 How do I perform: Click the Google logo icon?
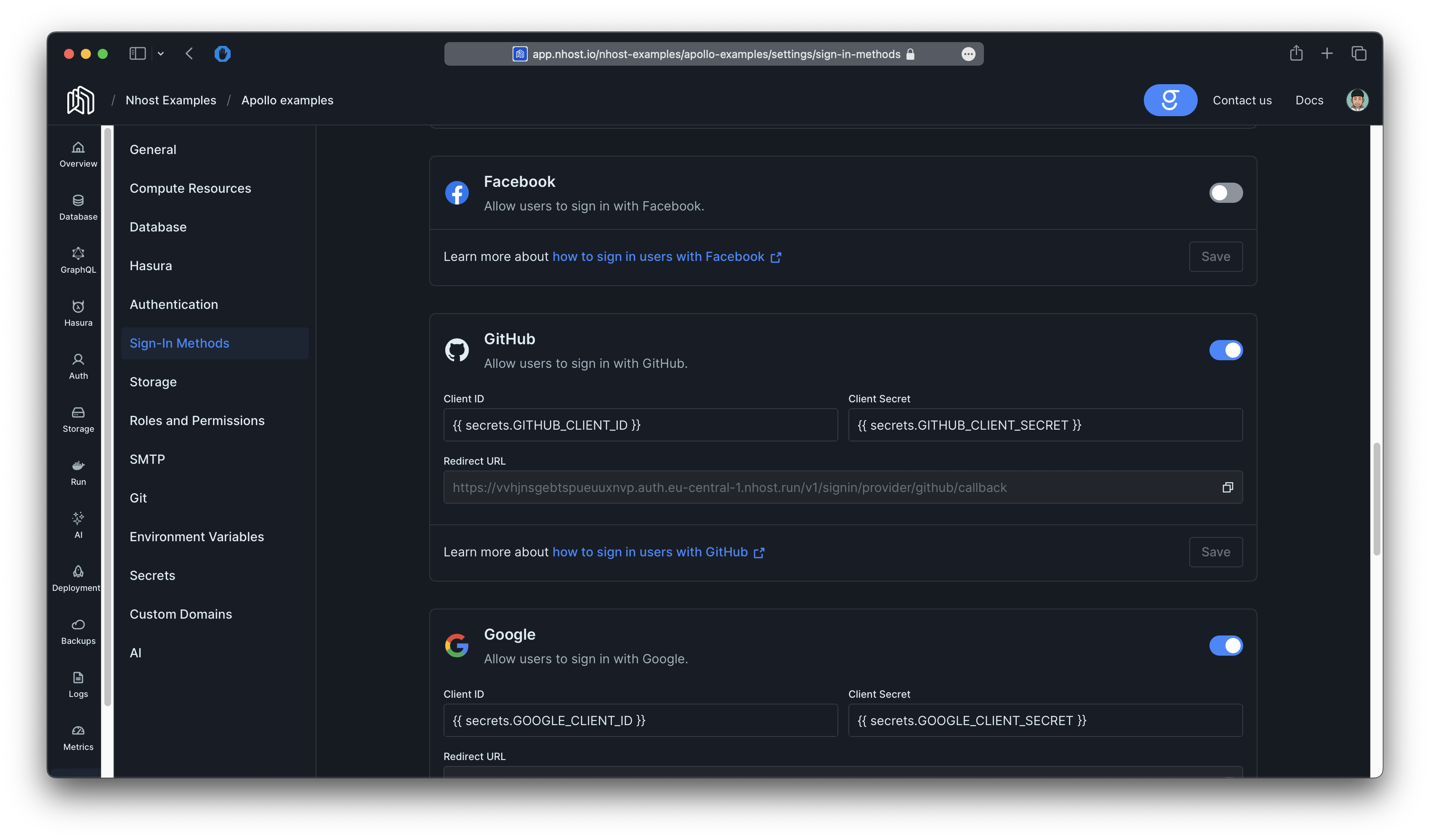pyautogui.click(x=457, y=645)
